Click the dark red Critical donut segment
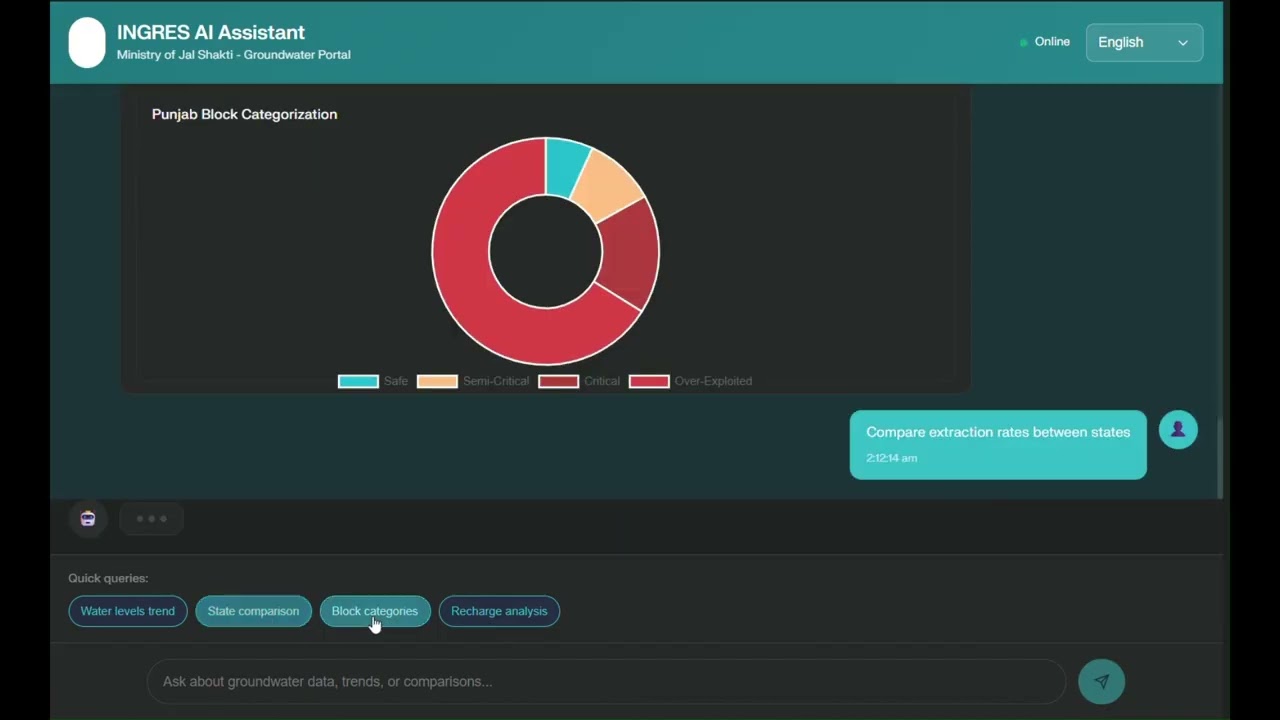Screen dimensions: 1280x720 coord(630,254)
